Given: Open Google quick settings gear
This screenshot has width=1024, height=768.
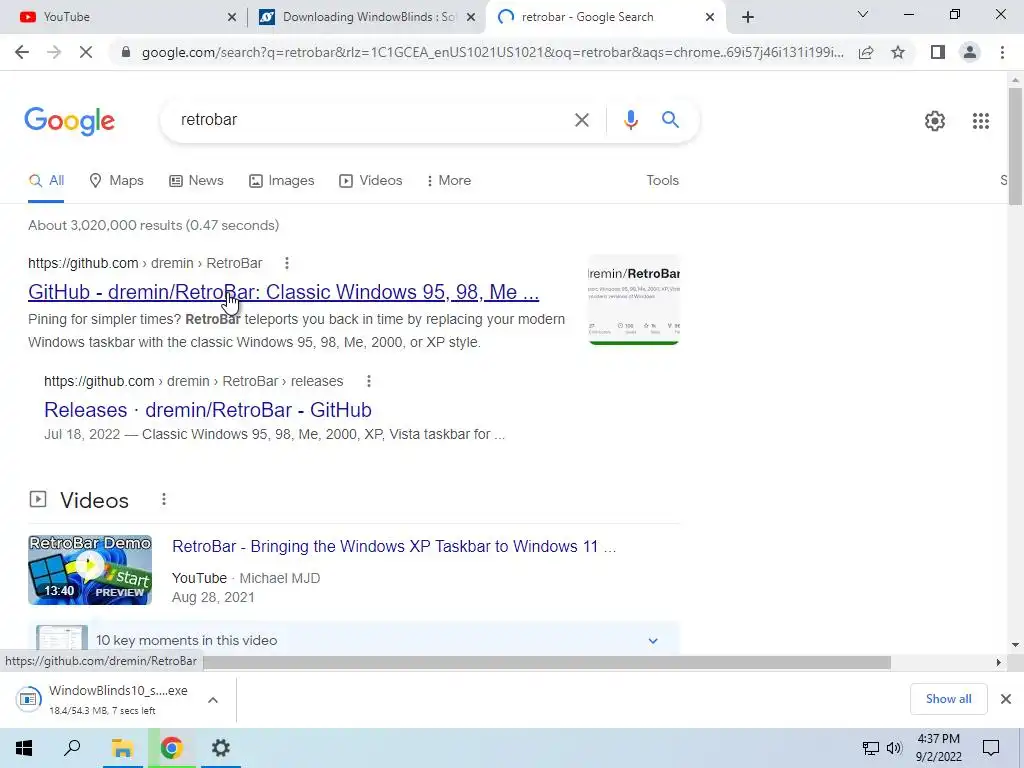Looking at the screenshot, I should (935, 121).
